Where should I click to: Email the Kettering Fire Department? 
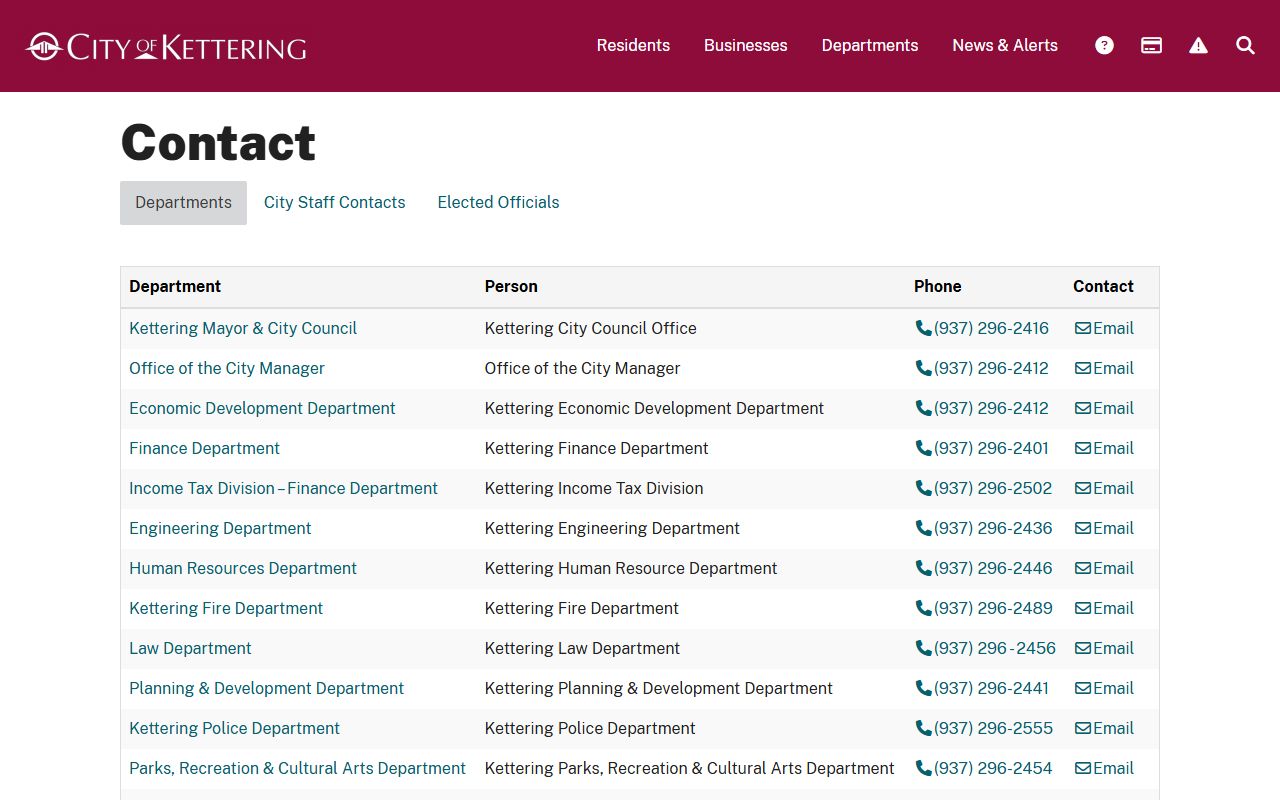pyautogui.click(x=1104, y=608)
